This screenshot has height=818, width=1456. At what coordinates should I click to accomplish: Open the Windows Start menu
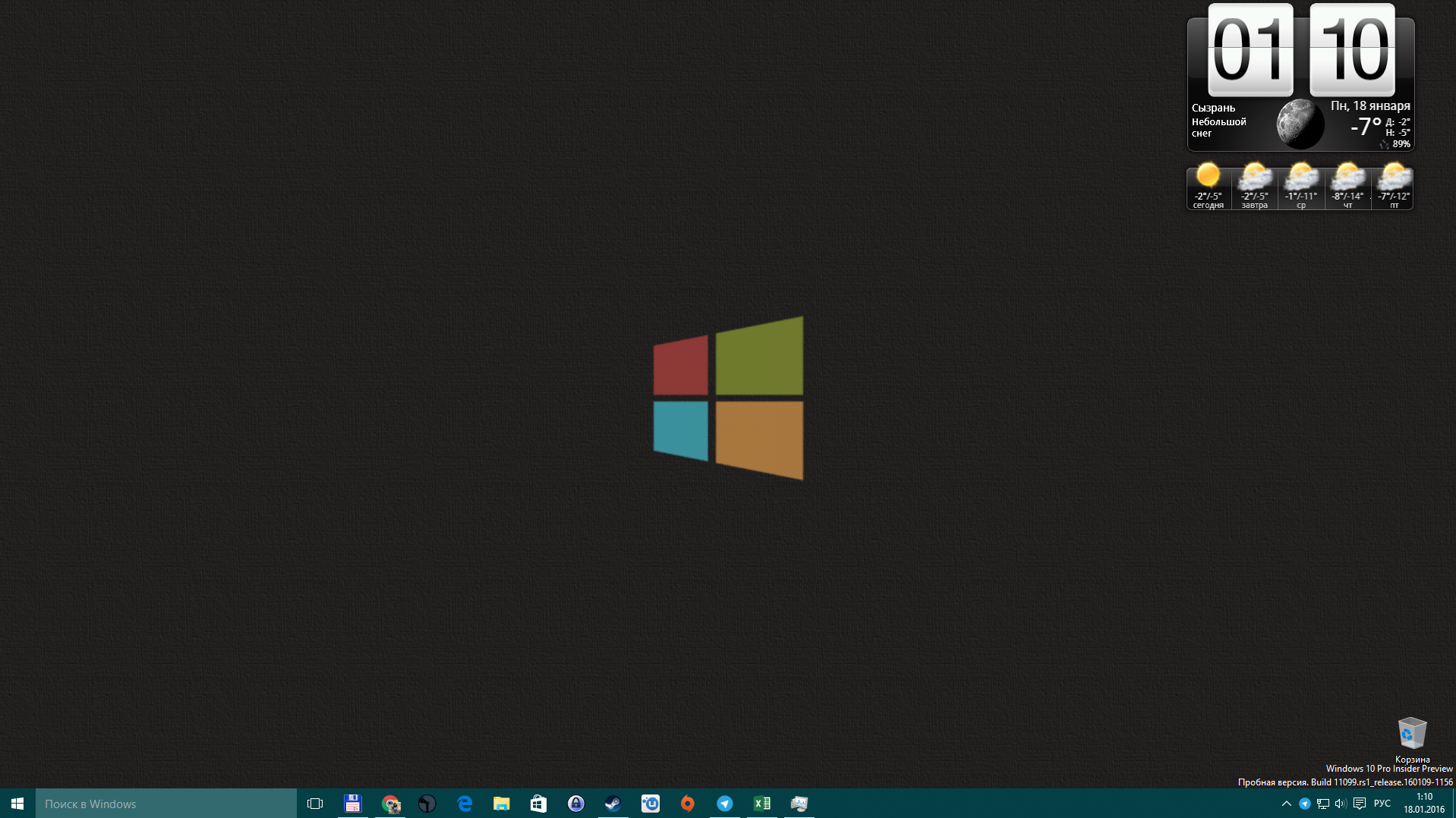(17, 804)
